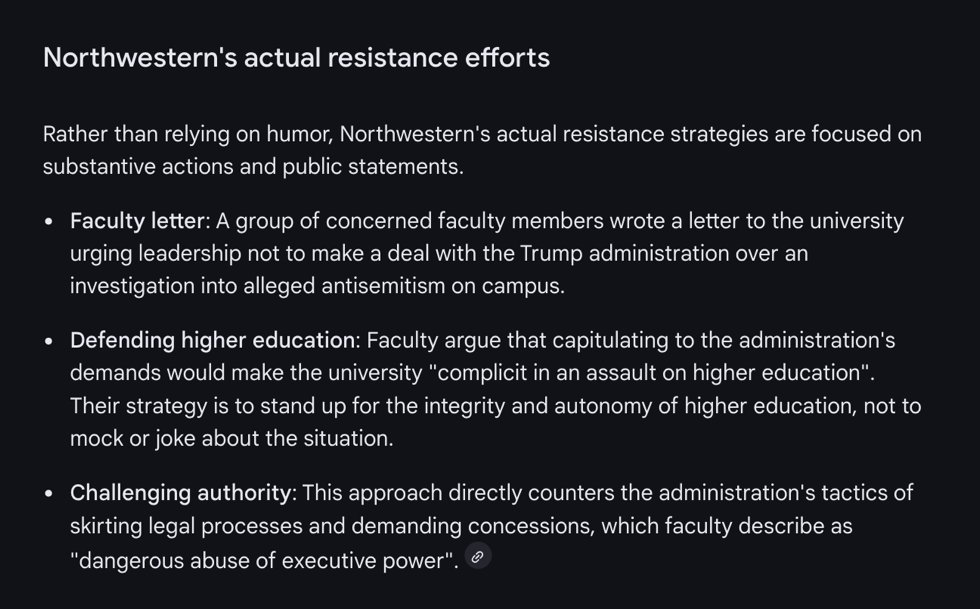Click the bullet dot beside "Defending higher education"
Viewport: 980px width, 609px height.
pos(48,341)
